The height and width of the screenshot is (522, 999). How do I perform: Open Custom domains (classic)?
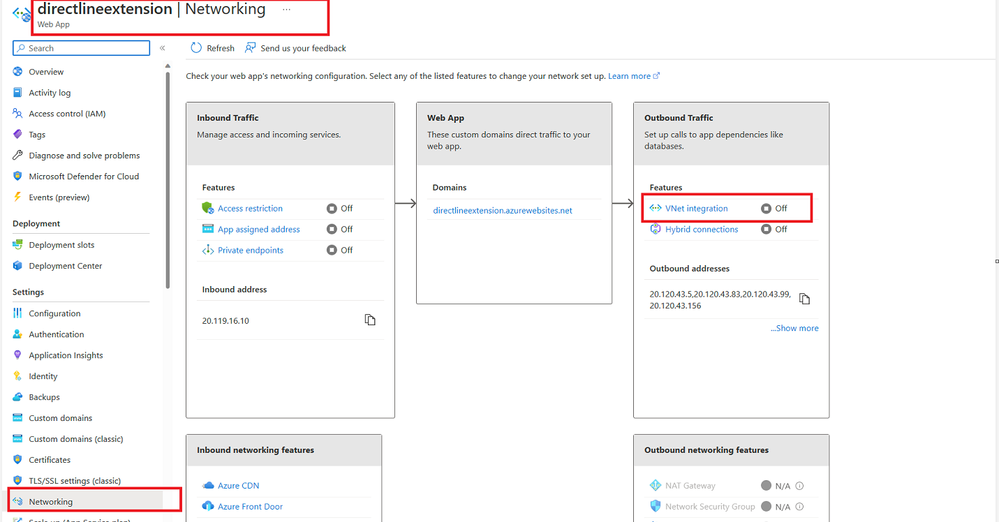pos(76,439)
